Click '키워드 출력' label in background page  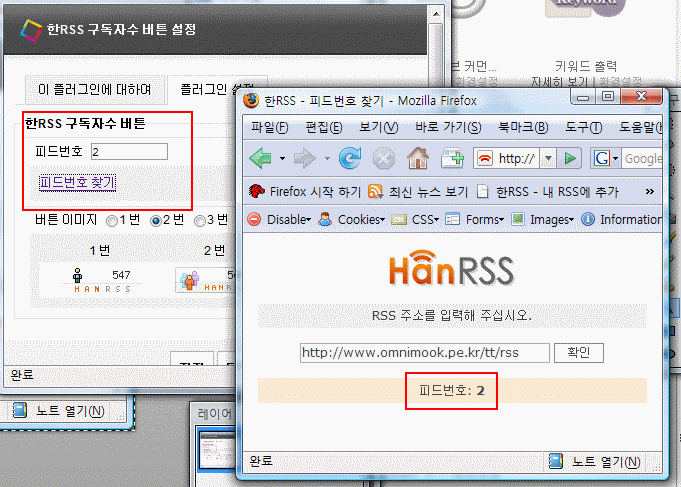pos(586,66)
